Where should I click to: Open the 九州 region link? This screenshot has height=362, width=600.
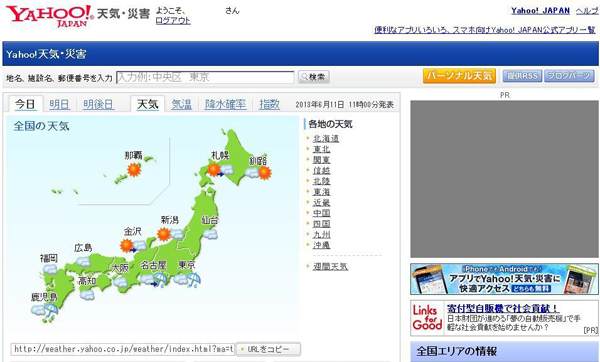pos(321,235)
